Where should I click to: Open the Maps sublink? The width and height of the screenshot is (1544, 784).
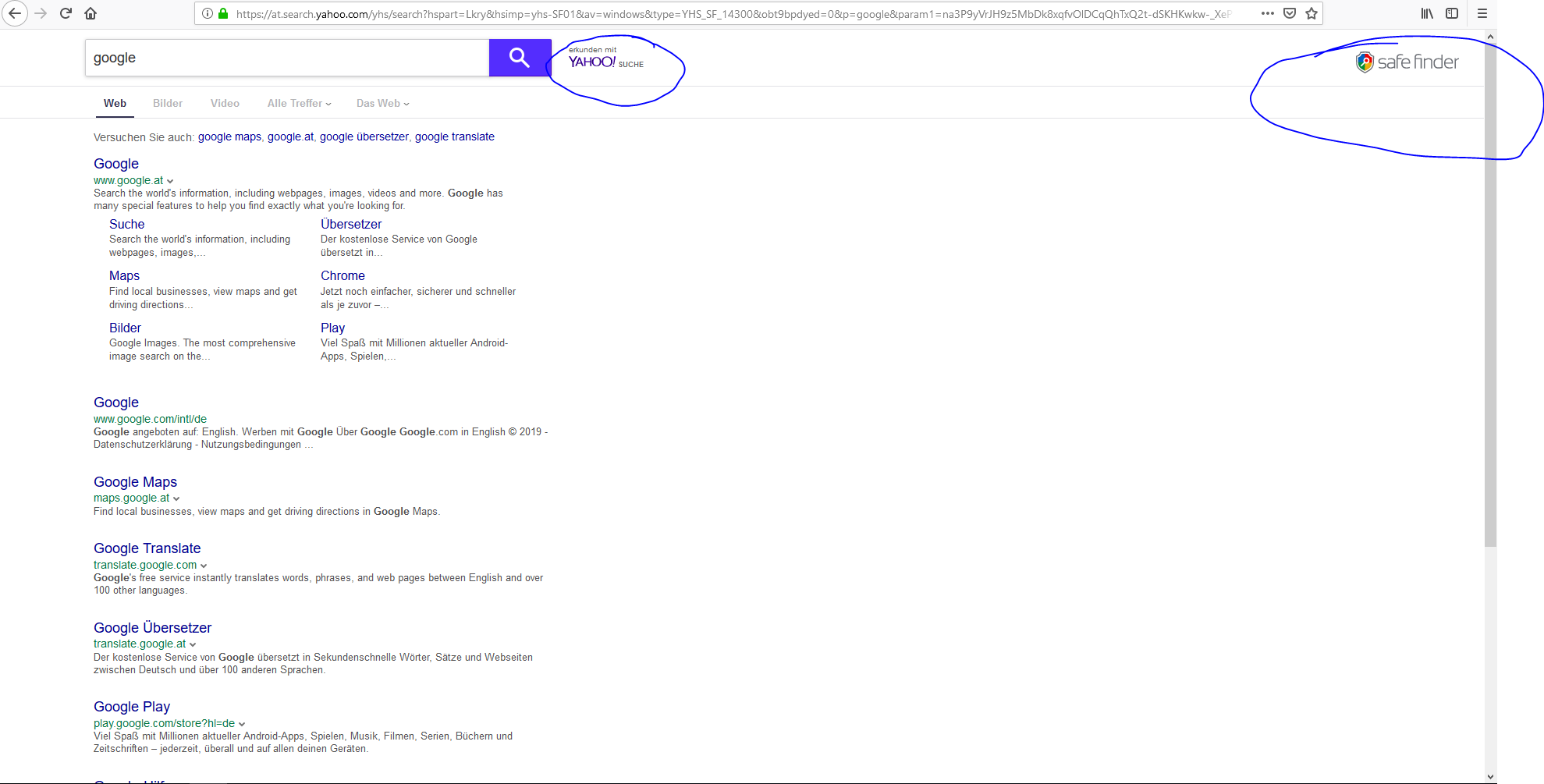pyautogui.click(x=124, y=275)
